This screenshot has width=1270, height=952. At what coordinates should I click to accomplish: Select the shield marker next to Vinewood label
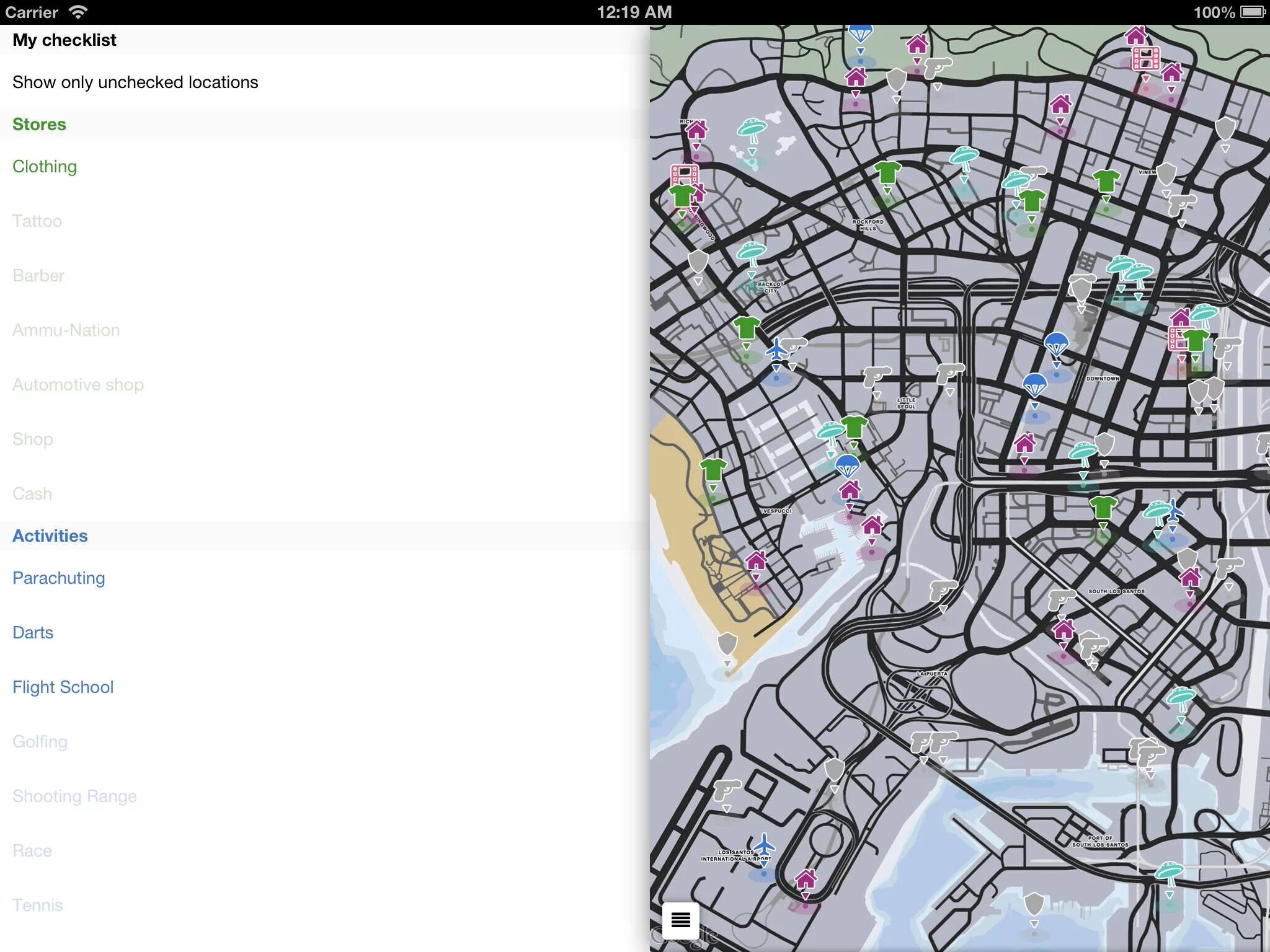pyautogui.click(x=1166, y=175)
